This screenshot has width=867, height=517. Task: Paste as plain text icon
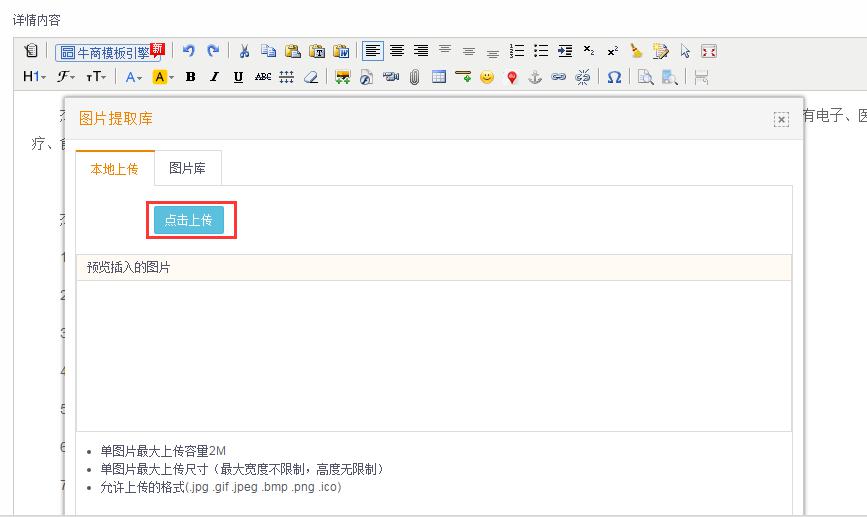(317, 51)
